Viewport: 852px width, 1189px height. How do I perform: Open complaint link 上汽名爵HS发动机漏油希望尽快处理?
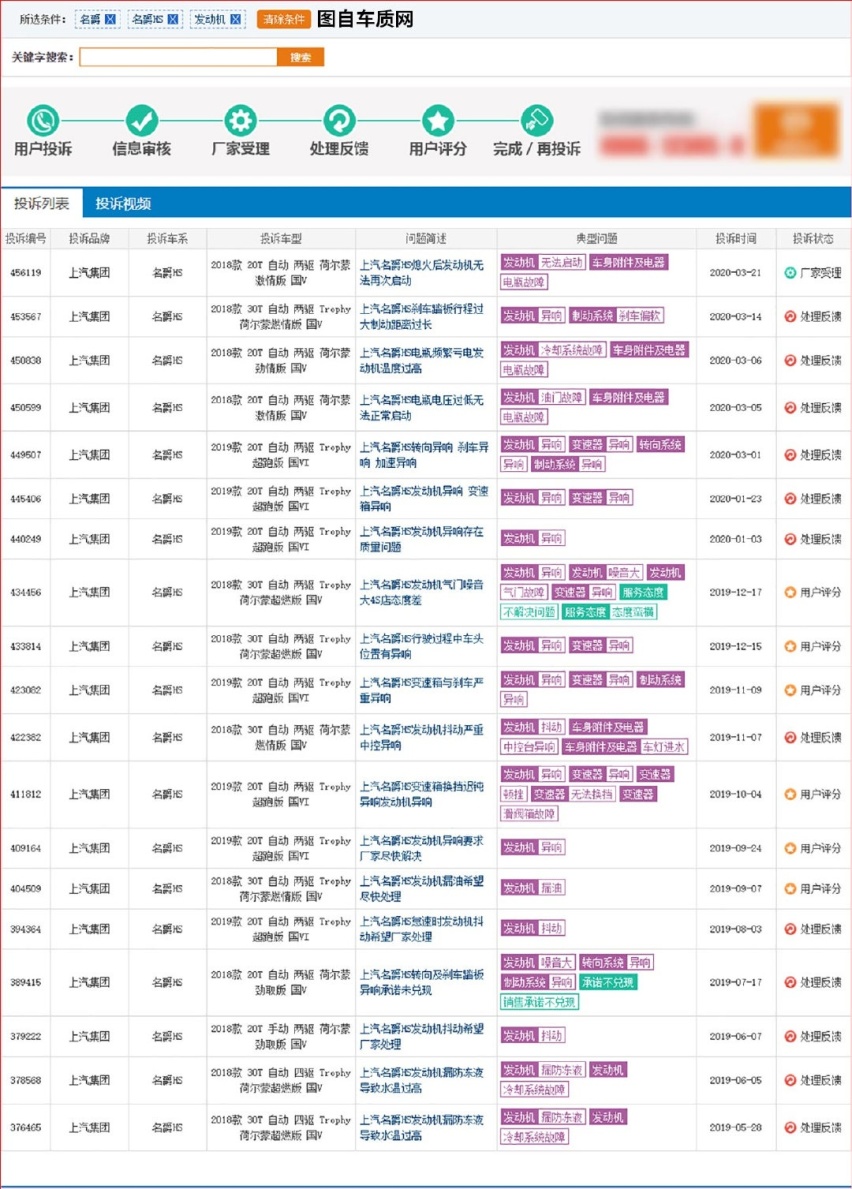point(421,888)
